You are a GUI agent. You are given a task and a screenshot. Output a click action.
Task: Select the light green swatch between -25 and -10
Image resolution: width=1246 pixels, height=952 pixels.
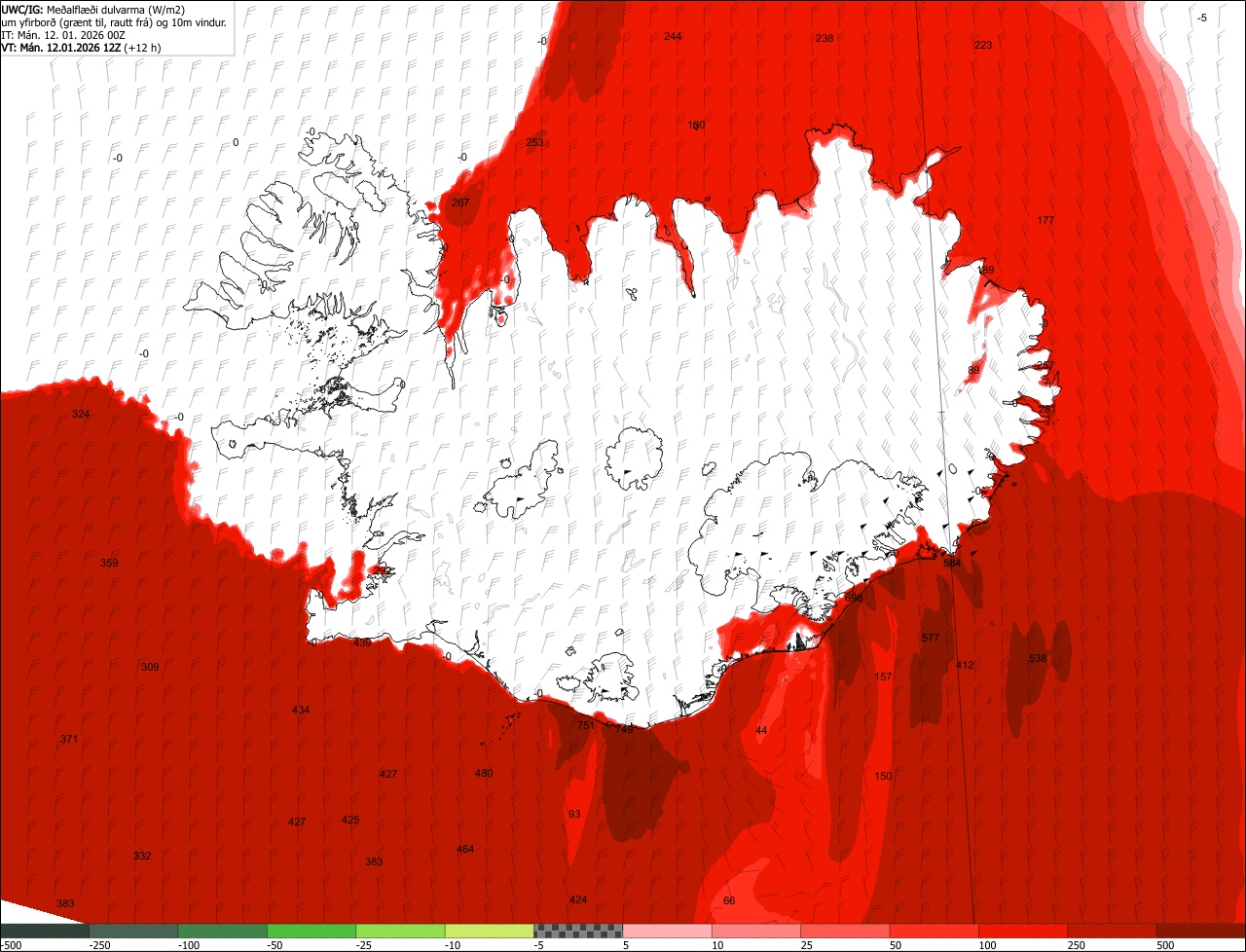(401, 931)
